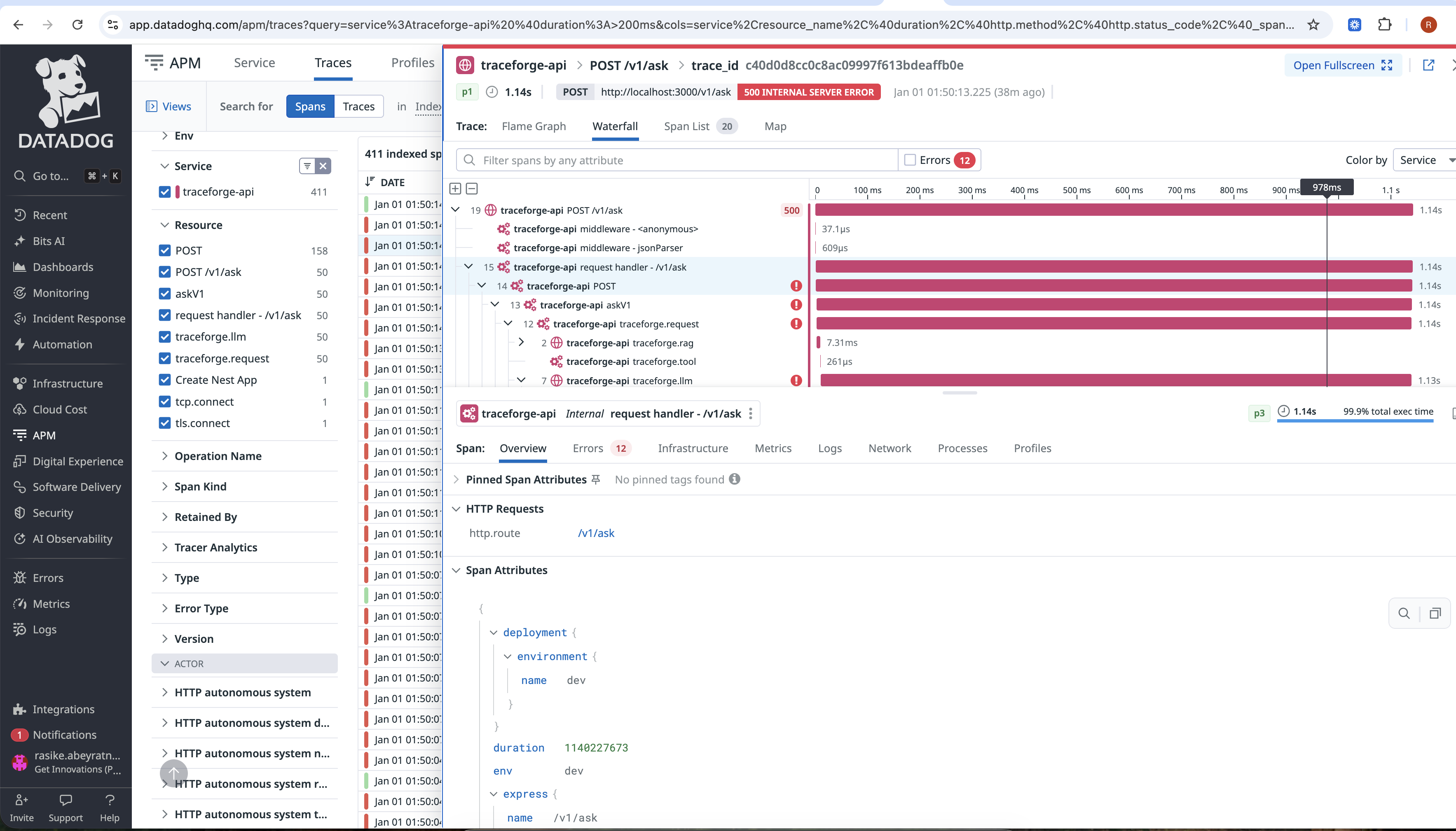1456x831 pixels.
Task: Open AI Observability in sidebar
Action: coord(72,539)
